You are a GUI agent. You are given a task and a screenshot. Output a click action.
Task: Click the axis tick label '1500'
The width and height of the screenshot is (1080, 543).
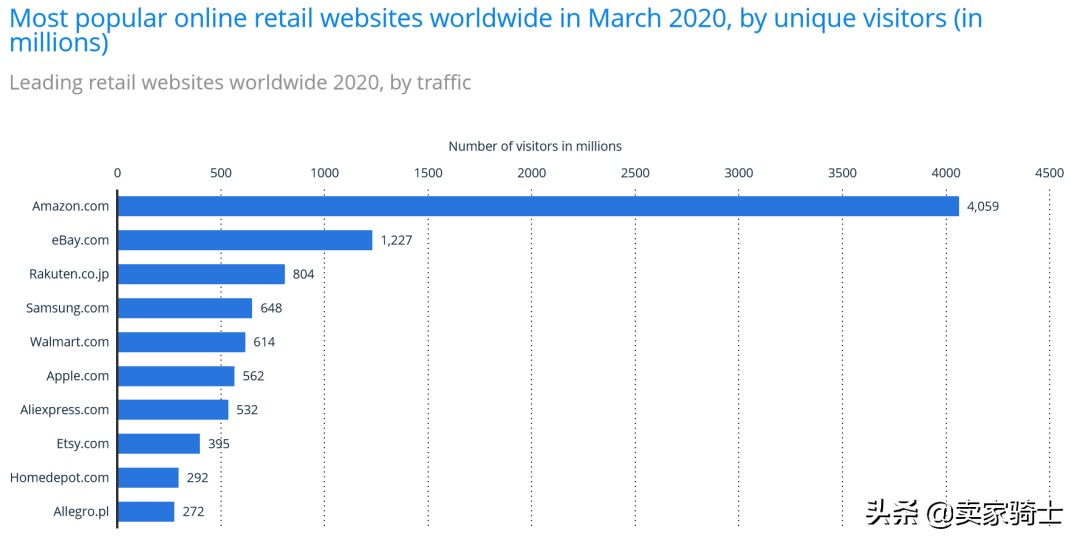pos(428,173)
